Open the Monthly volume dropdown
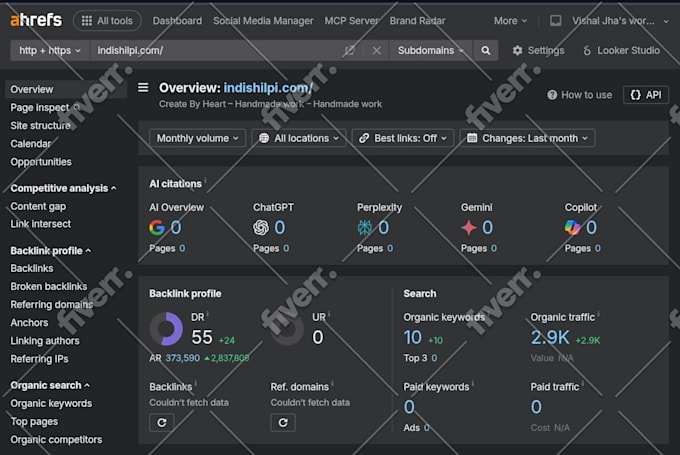The height and width of the screenshot is (455, 680). [197, 138]
